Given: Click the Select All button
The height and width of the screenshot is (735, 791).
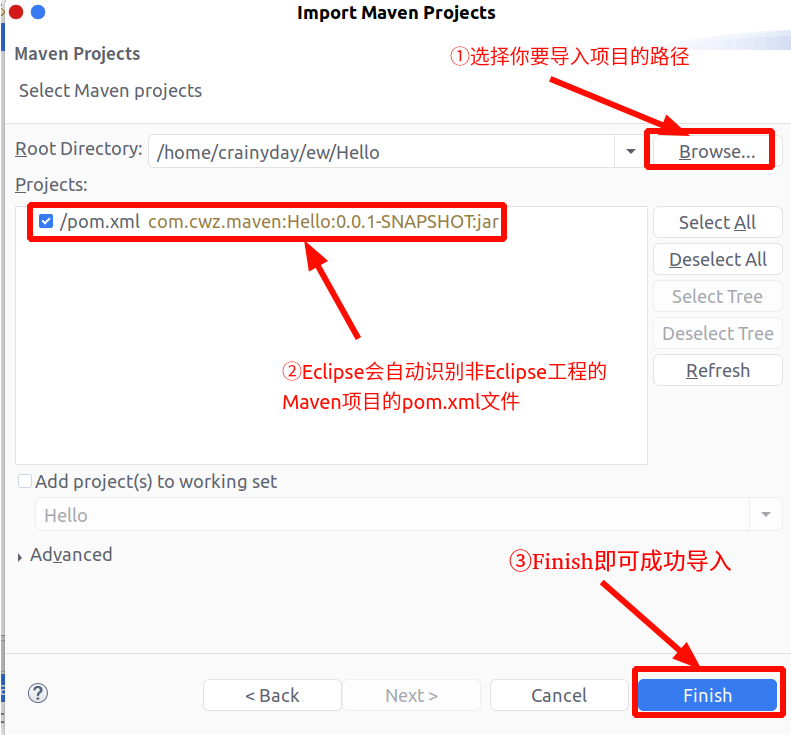Looking at the screenshot, I should pos(717,222).
